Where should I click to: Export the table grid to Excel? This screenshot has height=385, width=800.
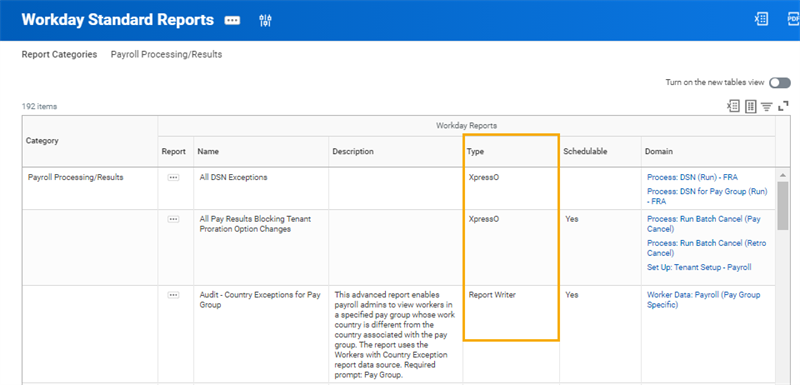tap(733, 107)
